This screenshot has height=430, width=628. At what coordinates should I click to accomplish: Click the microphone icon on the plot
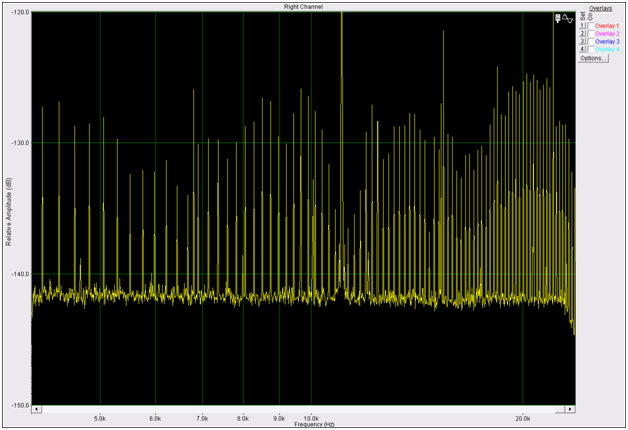[x=556, y=18]
